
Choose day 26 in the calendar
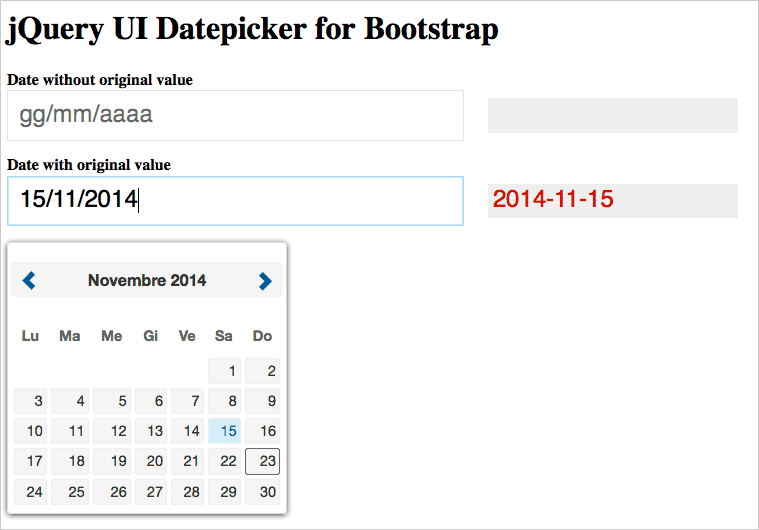[x=112, y=492]
